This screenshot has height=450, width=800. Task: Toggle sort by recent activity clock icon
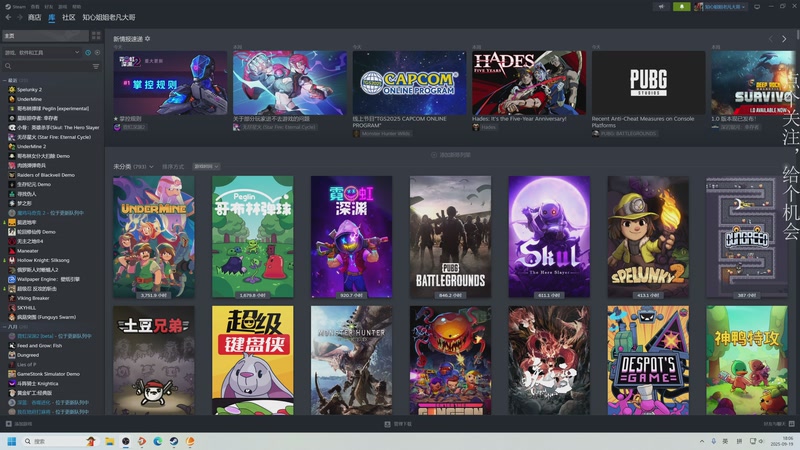[88, 53]
